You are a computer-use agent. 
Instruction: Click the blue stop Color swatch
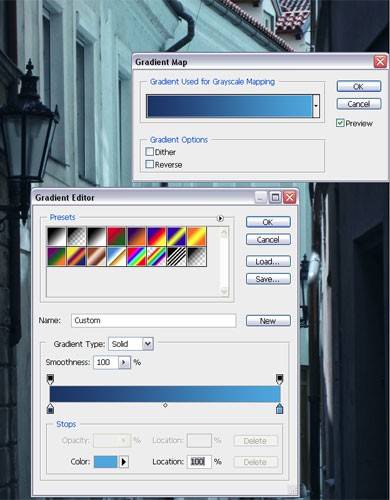(106, 462)
